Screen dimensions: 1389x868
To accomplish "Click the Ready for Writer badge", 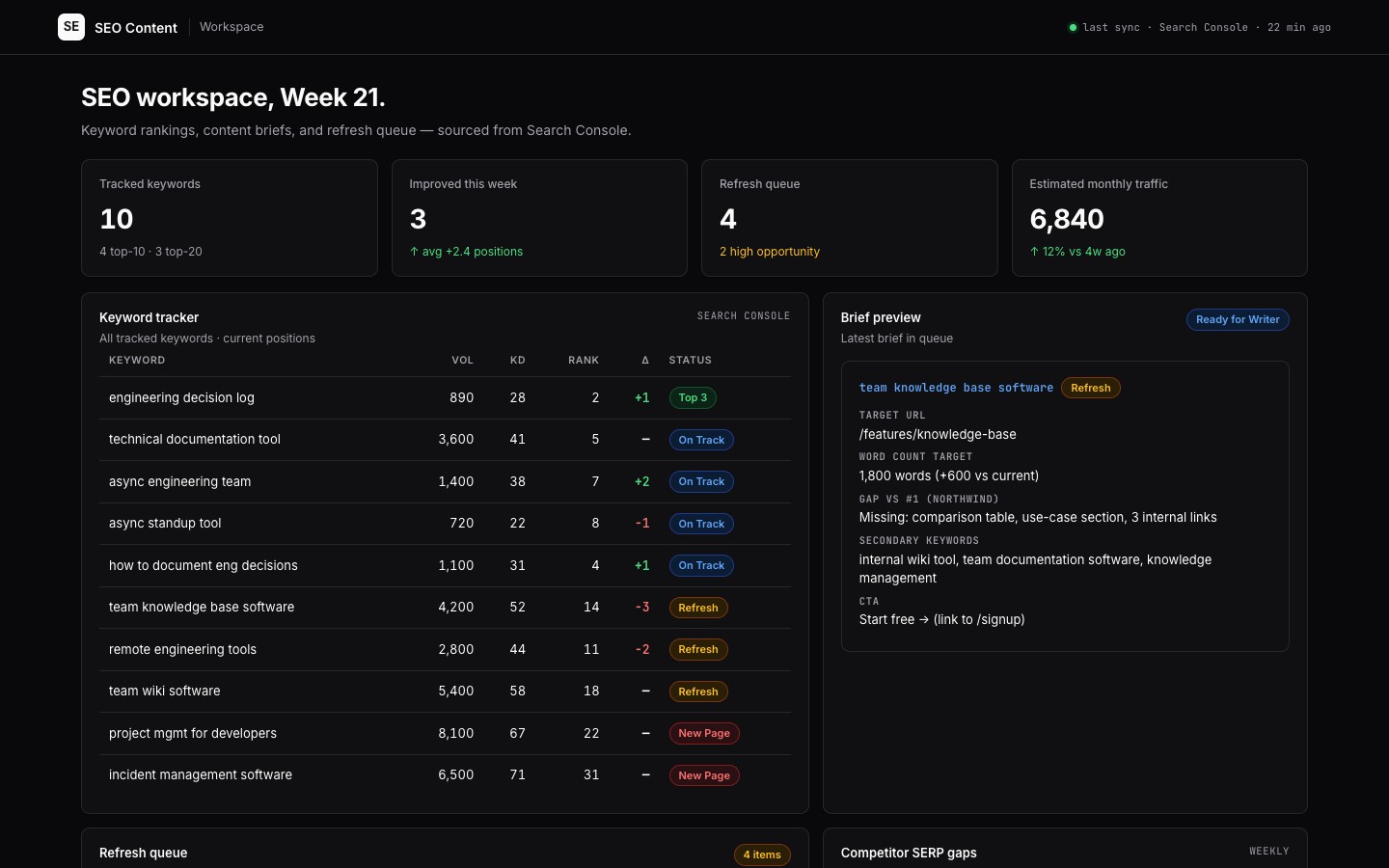I will [1238, 319].
